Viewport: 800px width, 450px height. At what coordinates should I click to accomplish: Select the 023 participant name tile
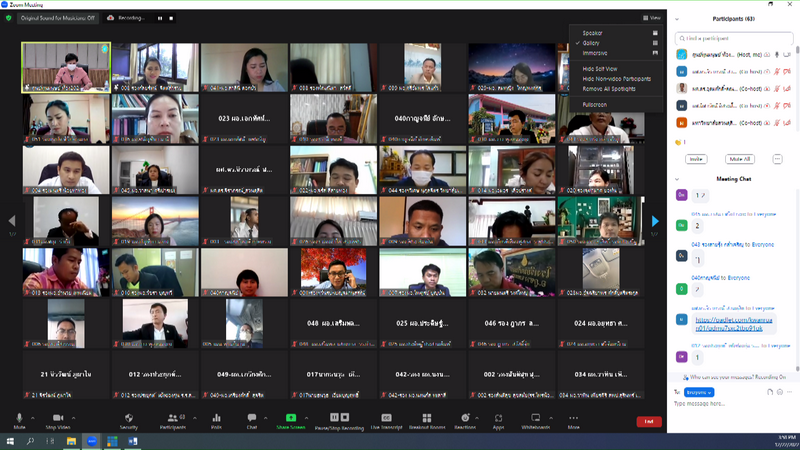244,119
